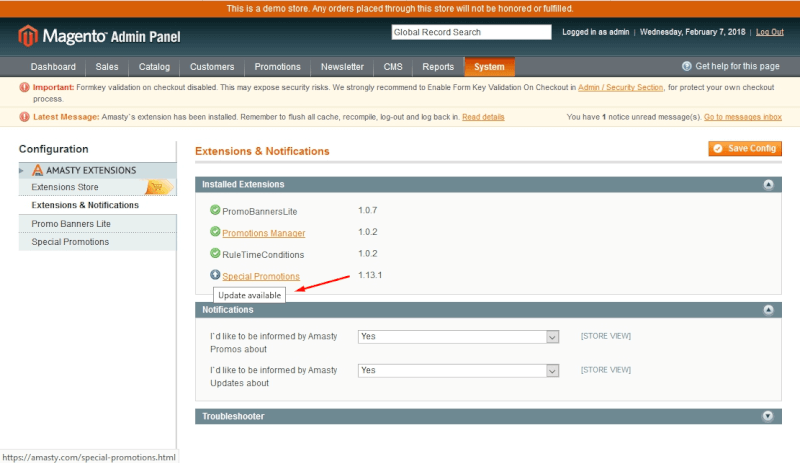This screenshot has width=800, height=463.
Task: Open the Sales menu
Action: pyautogui.click(x=107, y=67)
